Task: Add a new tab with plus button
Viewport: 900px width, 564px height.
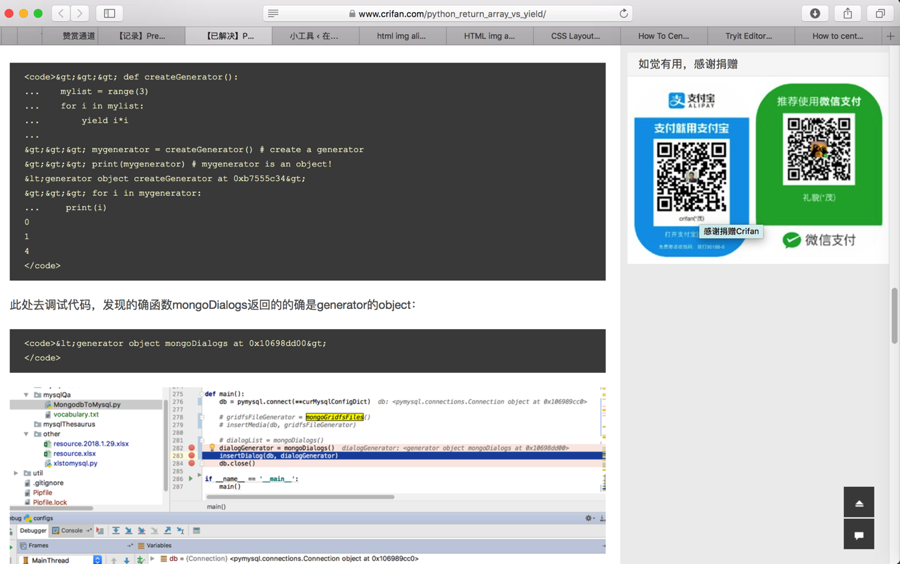Action: tap(890, 36)
